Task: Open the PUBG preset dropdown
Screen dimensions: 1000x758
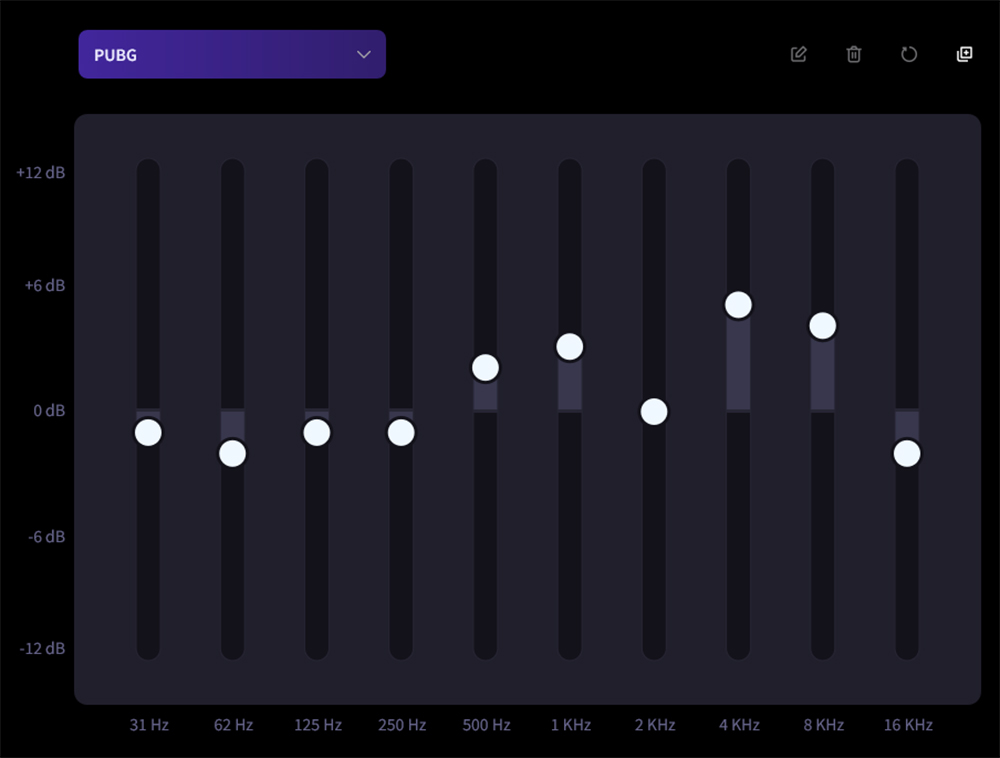Action: click(232, 54)
